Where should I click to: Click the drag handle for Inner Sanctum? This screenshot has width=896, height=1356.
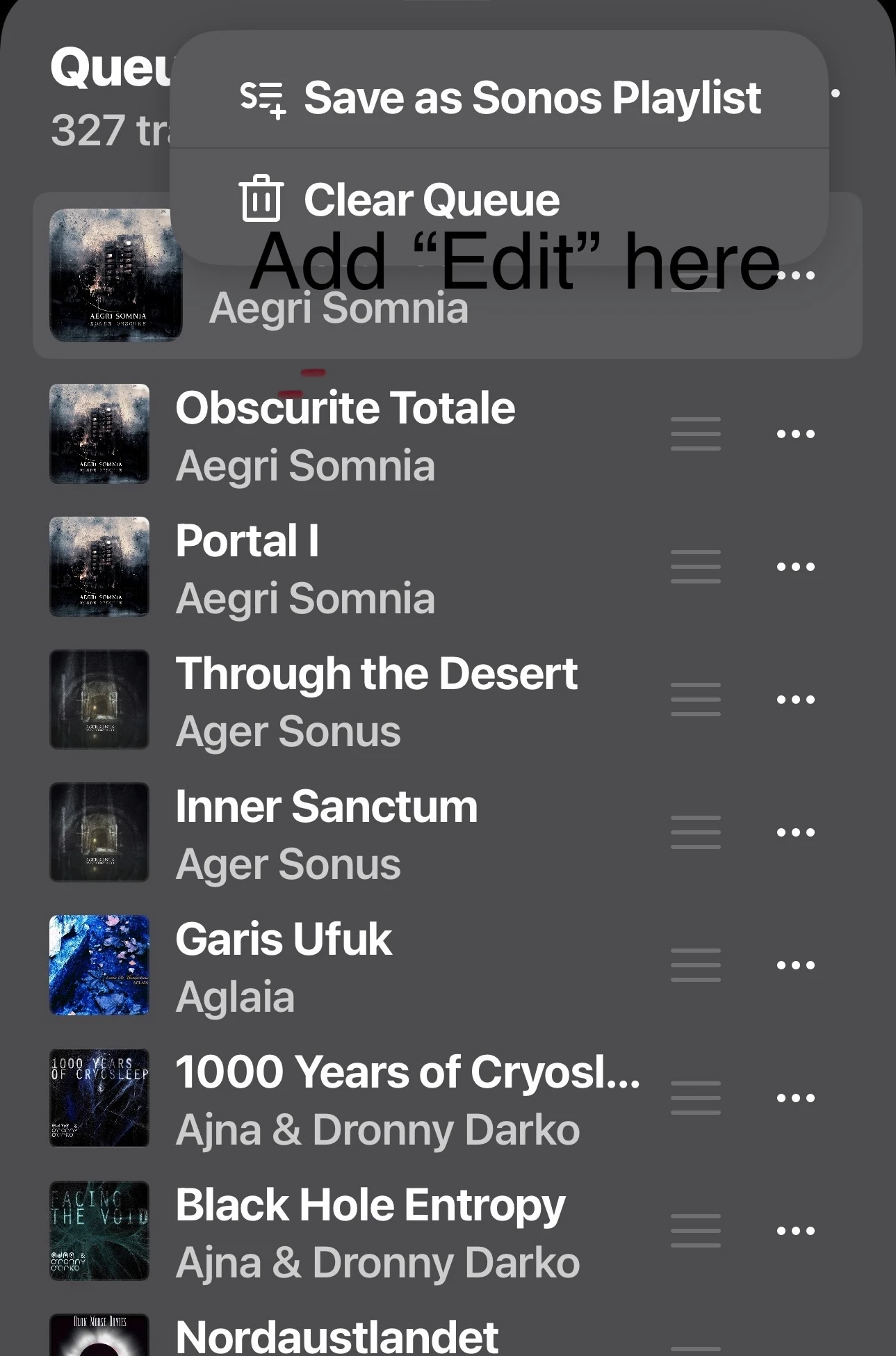click(695, 832)
